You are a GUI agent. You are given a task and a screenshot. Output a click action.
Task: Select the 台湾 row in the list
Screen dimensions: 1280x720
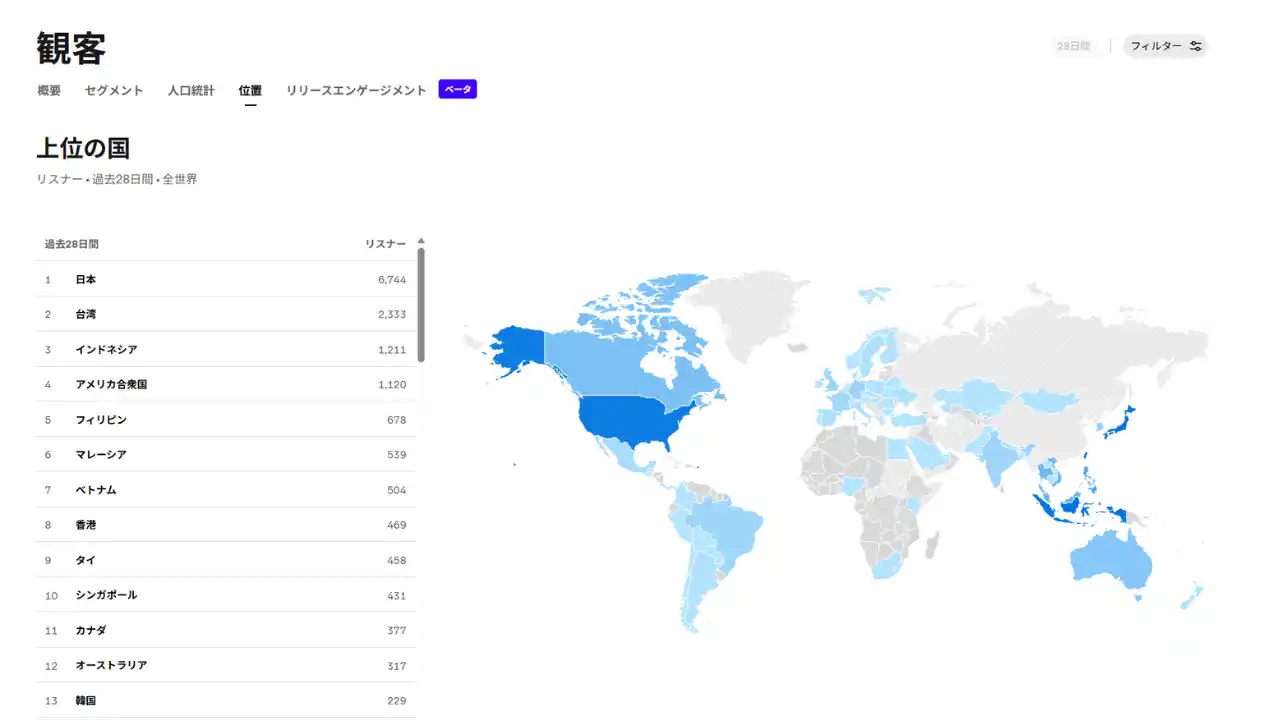point(226,315)
